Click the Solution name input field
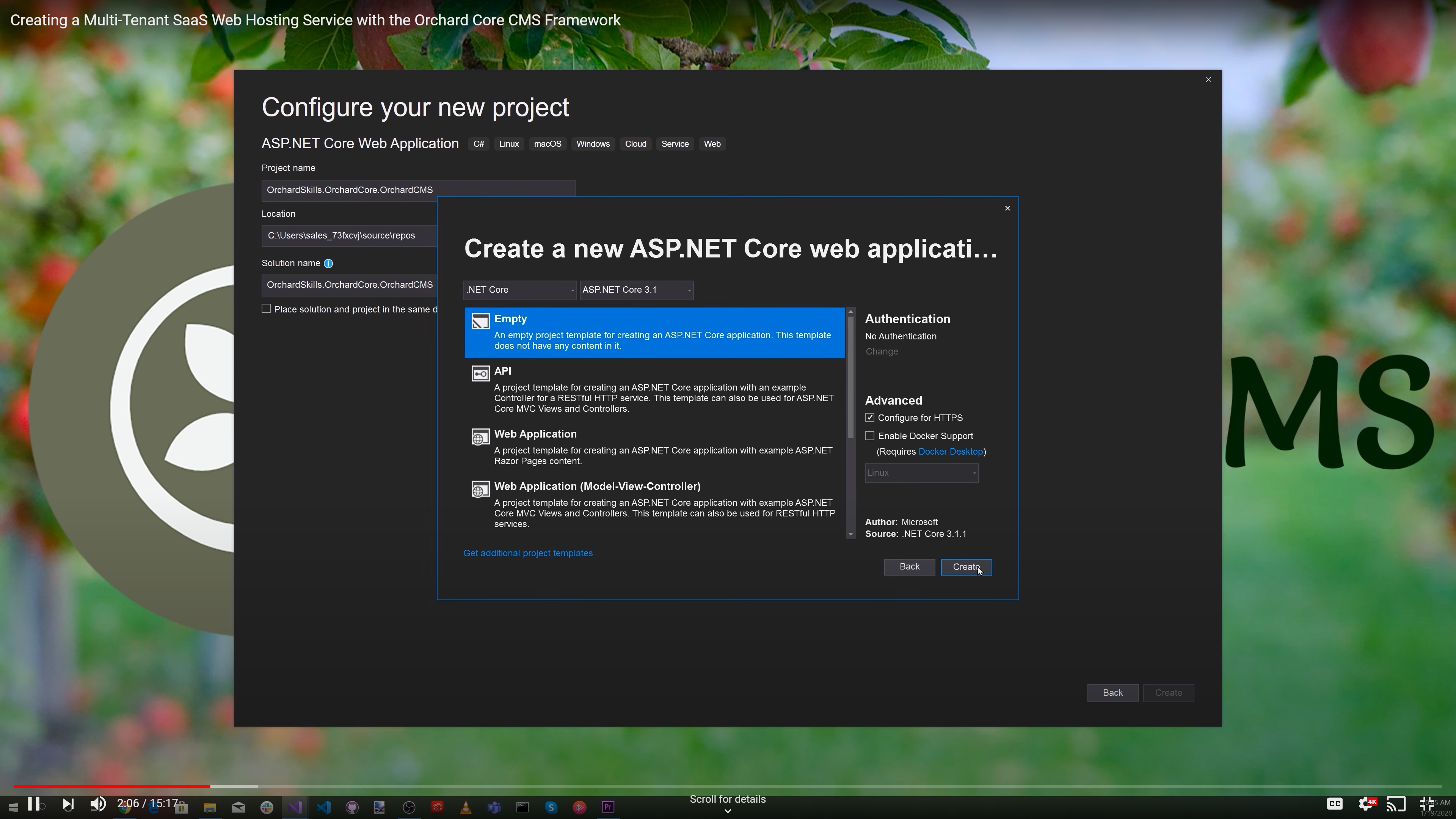Viewport: 1456px width, 819px height. 349,285
